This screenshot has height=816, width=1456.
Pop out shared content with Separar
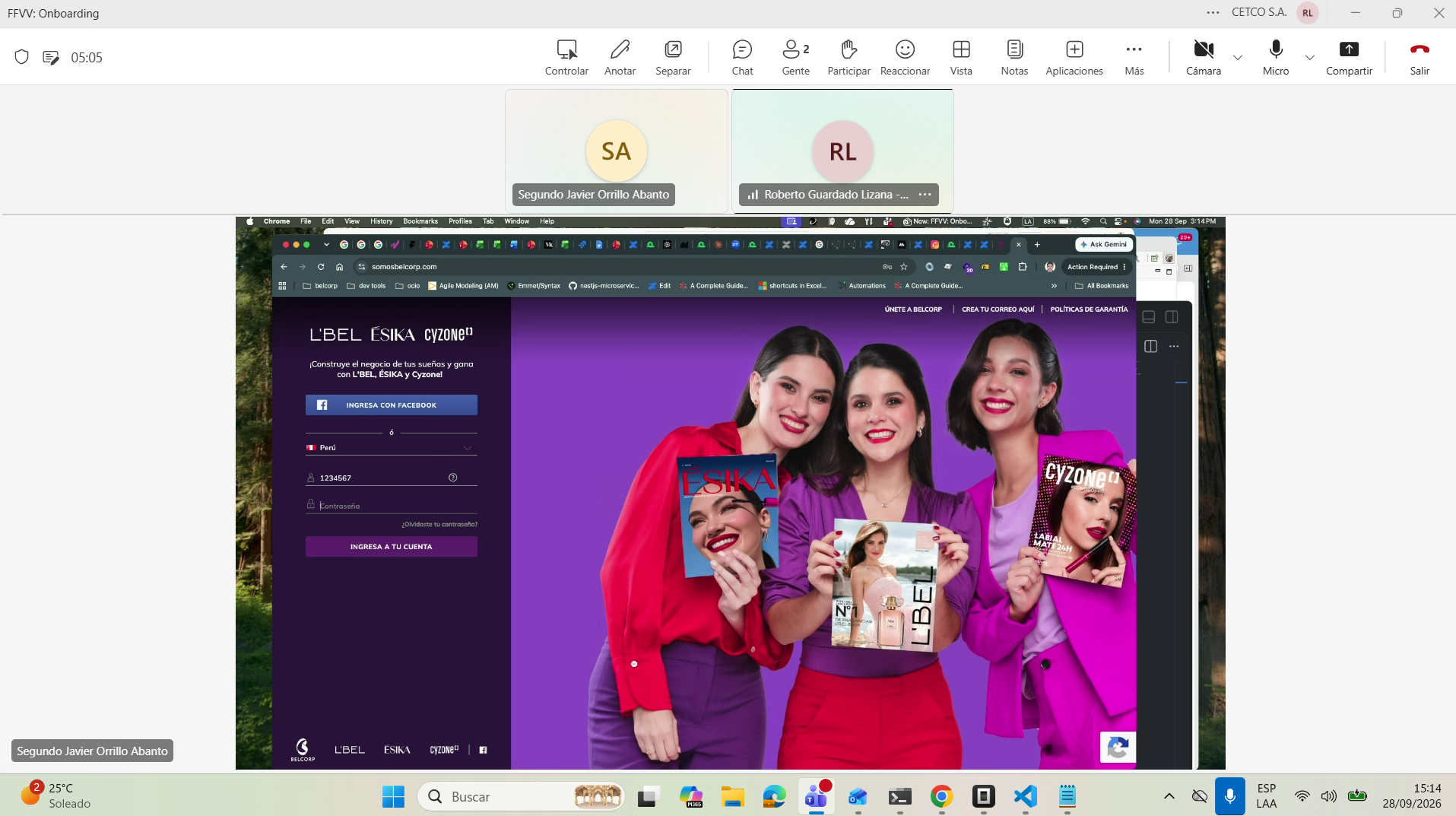click(x=673, y=58)
